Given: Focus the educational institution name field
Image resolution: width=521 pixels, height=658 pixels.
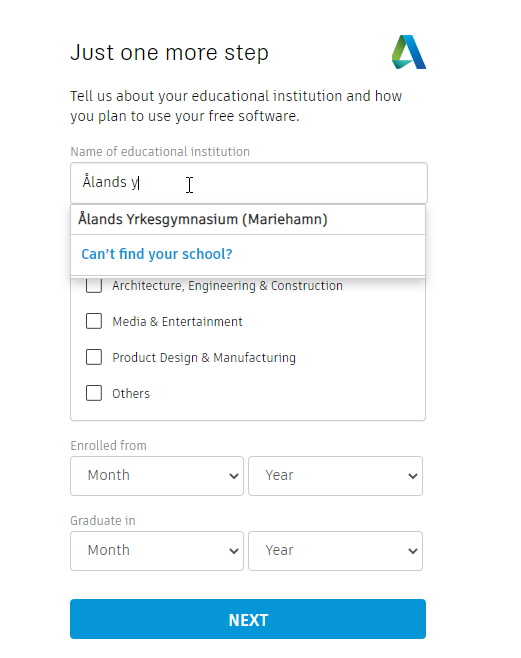Looking at the screenshot, I should (x=249, y=183).
